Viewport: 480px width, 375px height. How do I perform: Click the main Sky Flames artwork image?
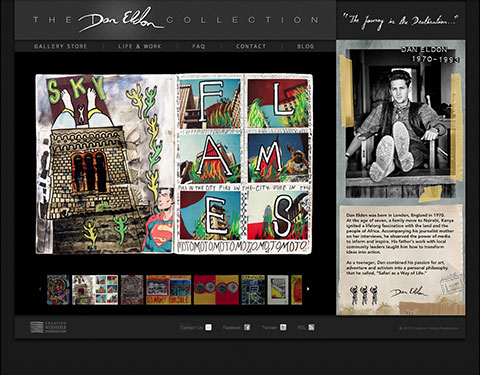tap(174, 164)
